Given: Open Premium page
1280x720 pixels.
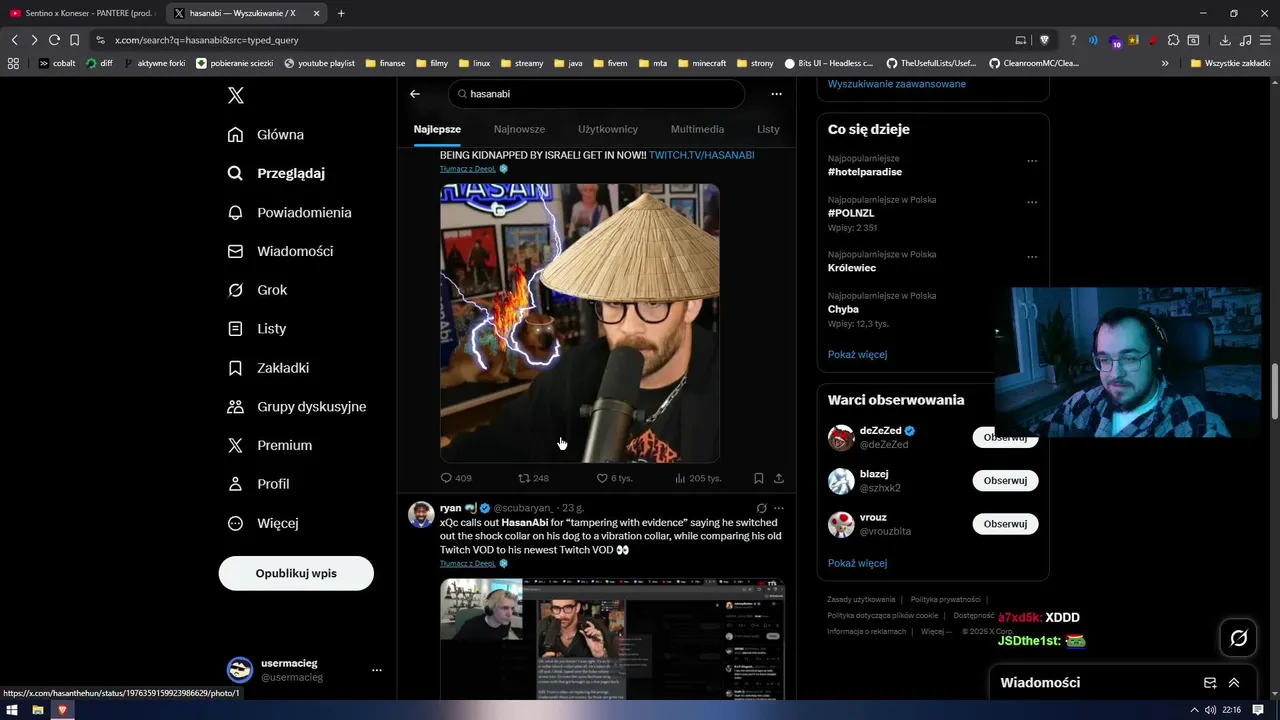Looking at the screenshot, I should 269,445.
